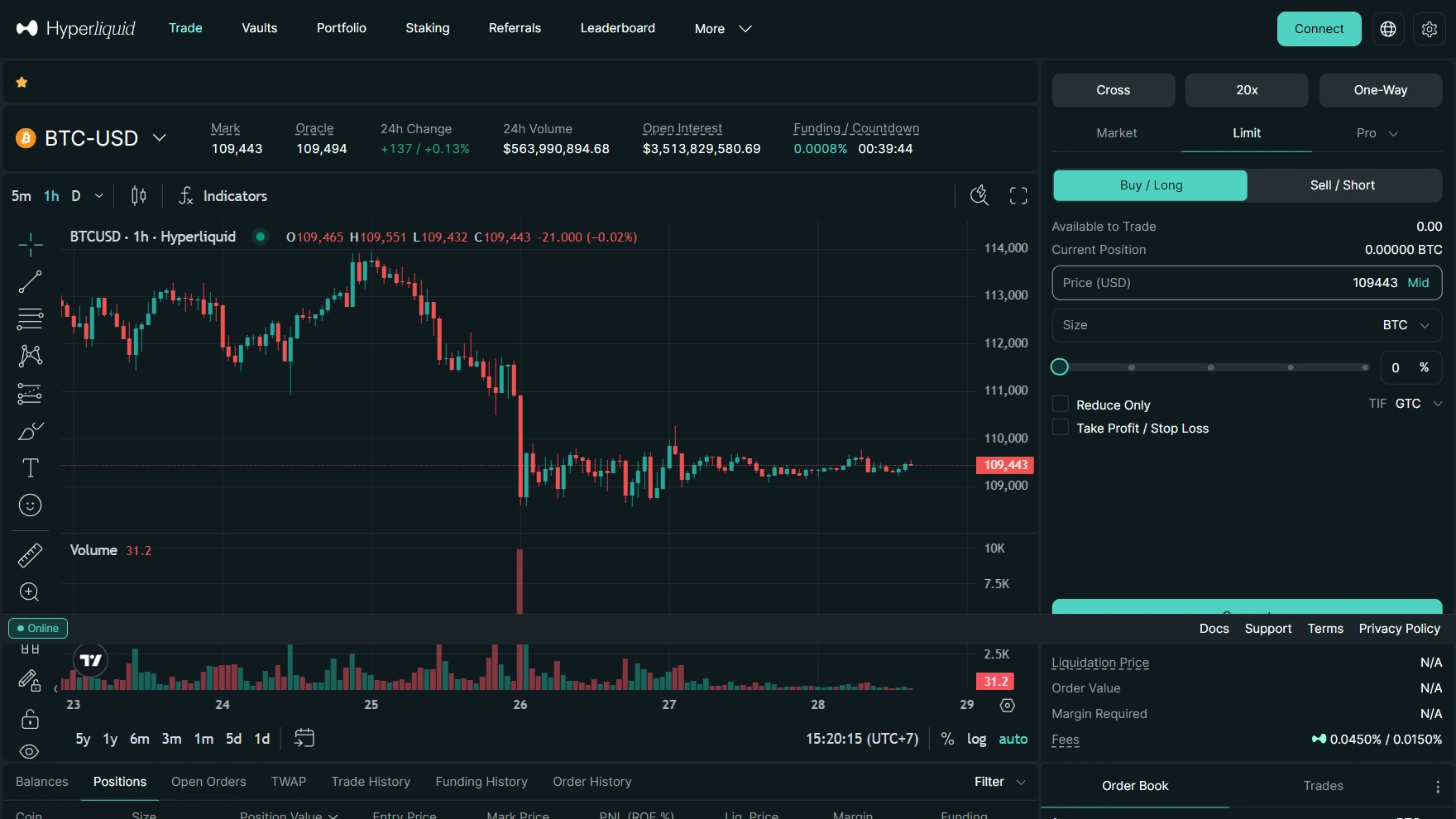Click the Bitcoin coin icon

[x=26, y=138]
